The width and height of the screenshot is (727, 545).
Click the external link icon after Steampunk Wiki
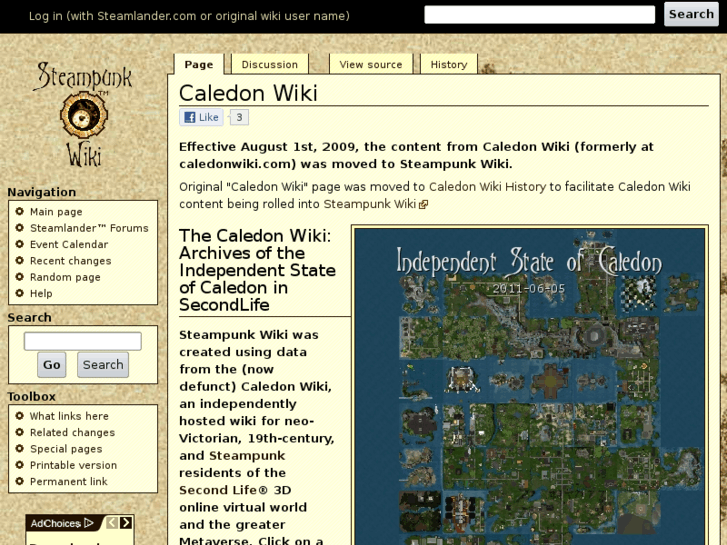point(423,205)
